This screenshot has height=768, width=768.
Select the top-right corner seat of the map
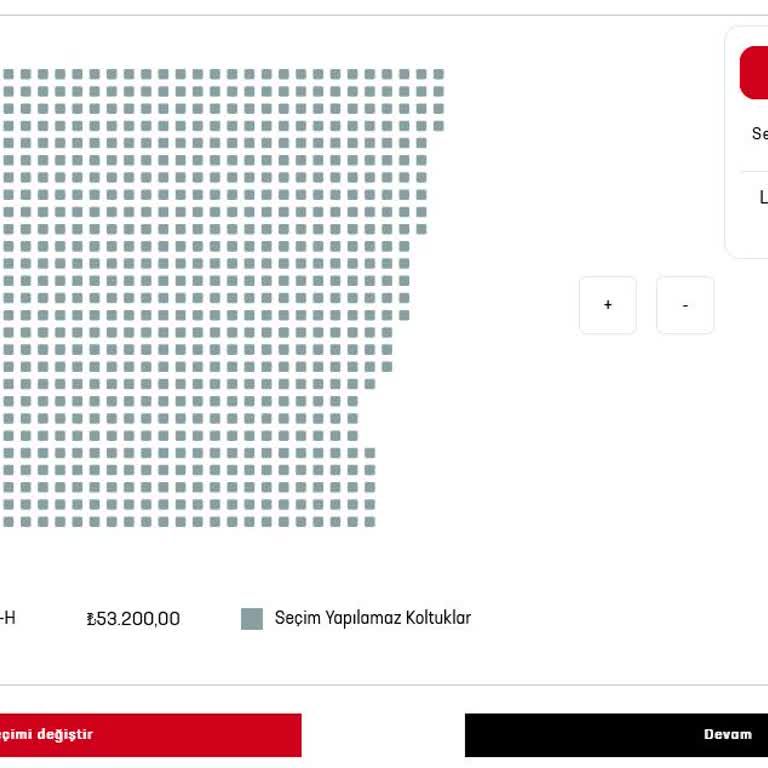[438, 74]
